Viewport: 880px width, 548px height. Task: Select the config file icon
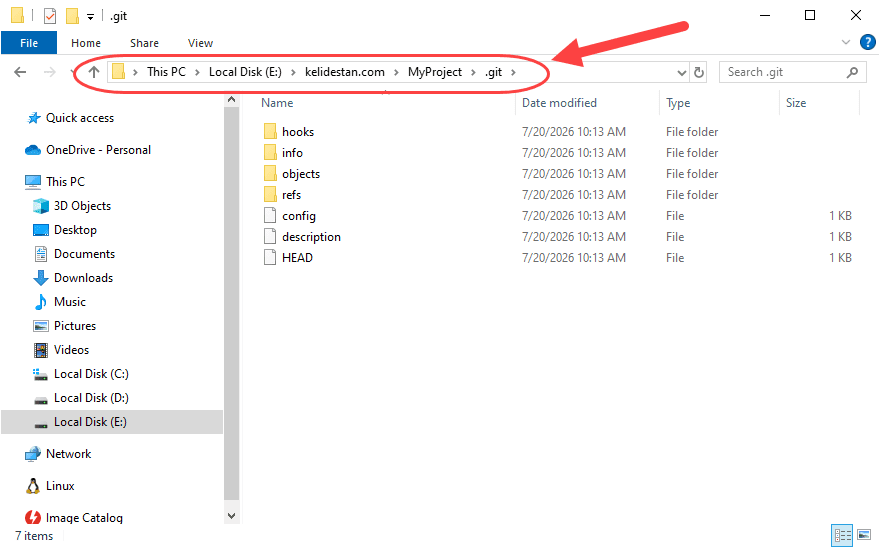click(x=270, y=216)
